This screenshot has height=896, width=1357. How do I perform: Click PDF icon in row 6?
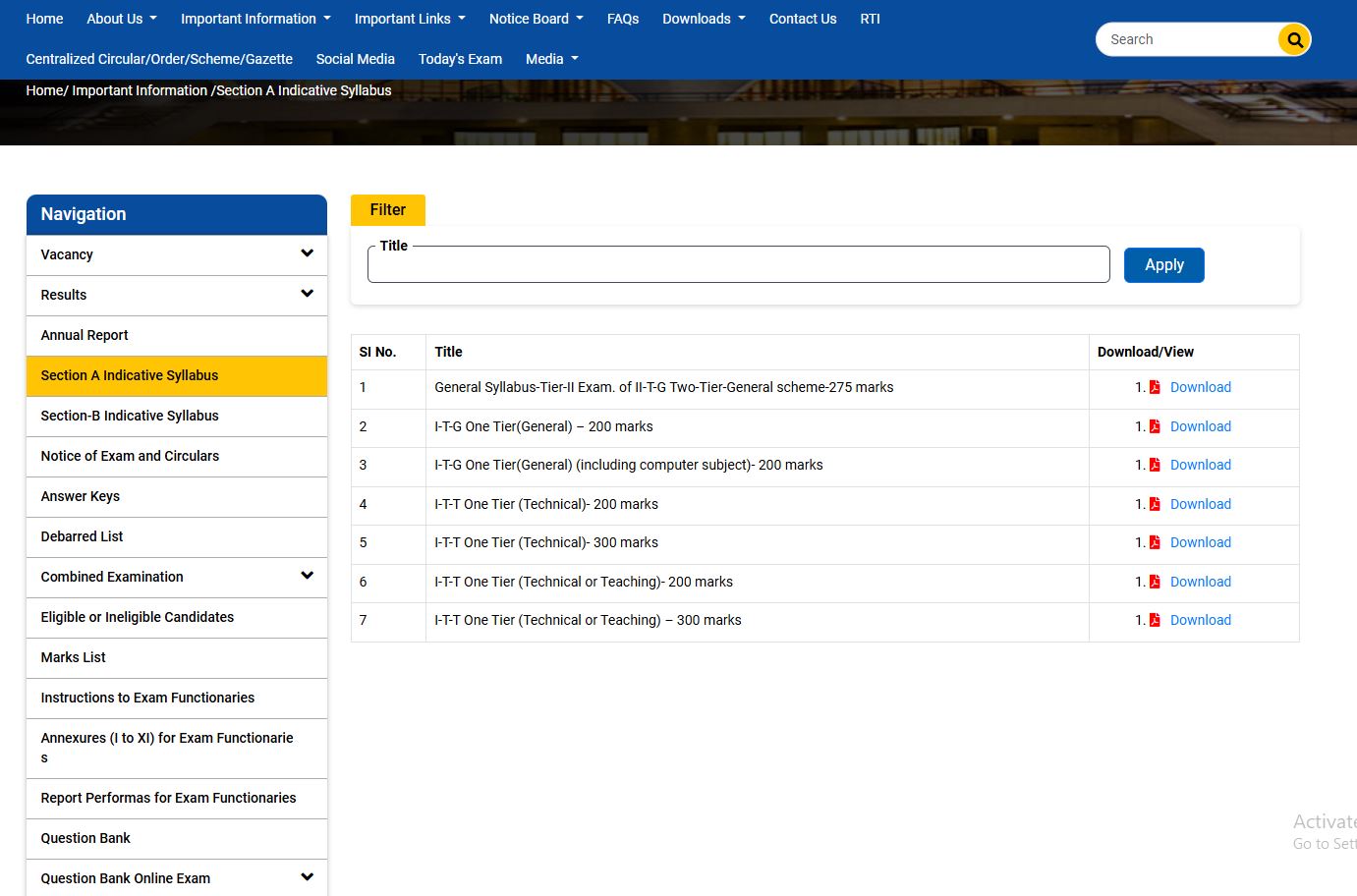tap(1155, 582)
